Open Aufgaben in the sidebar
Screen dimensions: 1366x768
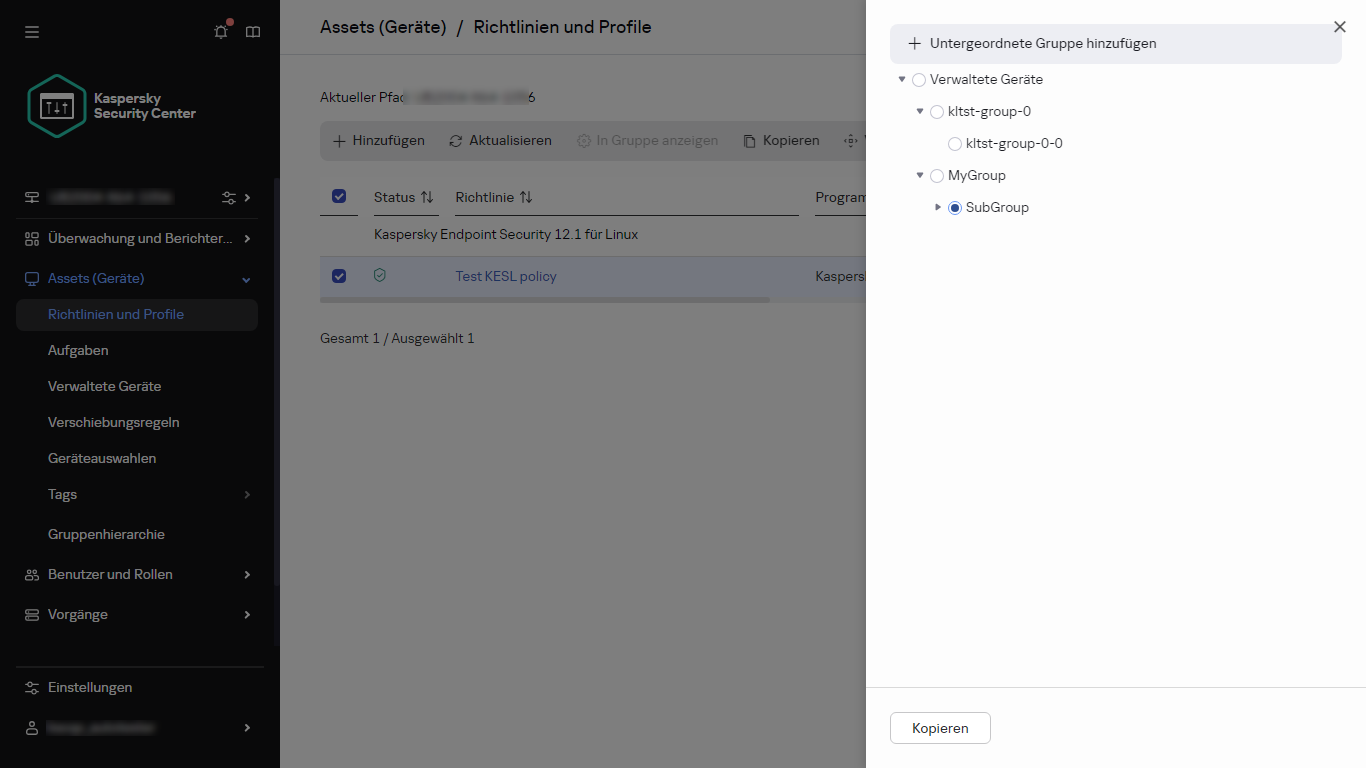click(x=78, y=350)
